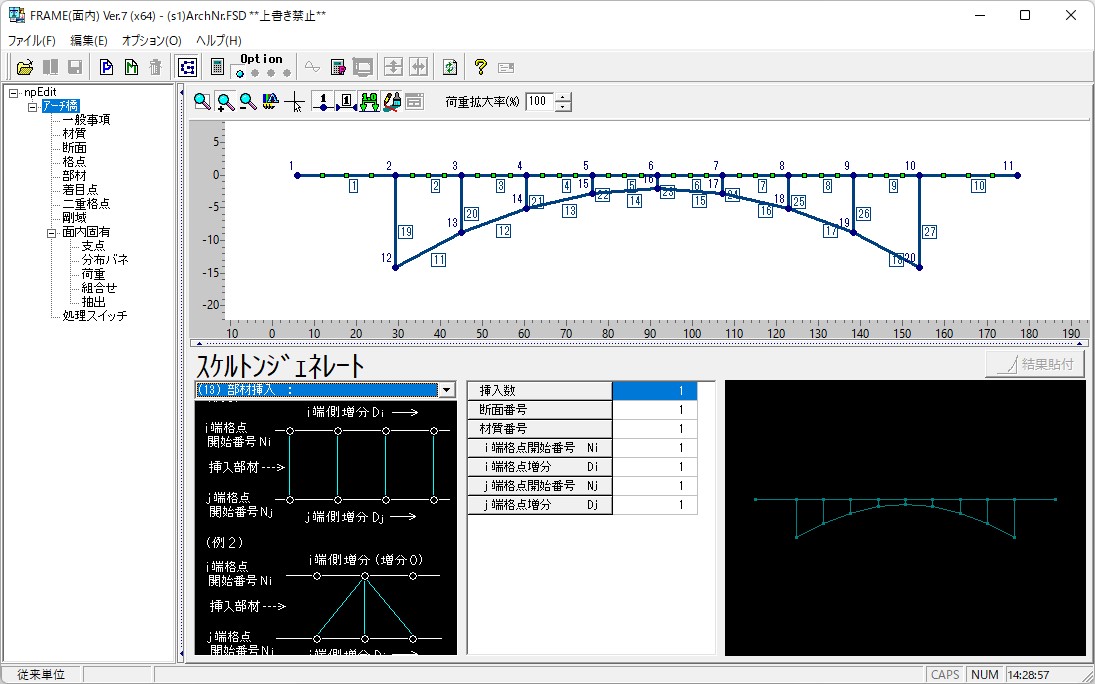Select first Option radio dot
The image size is (1095, 684).
pyautogui.click(x=240, y=73)
